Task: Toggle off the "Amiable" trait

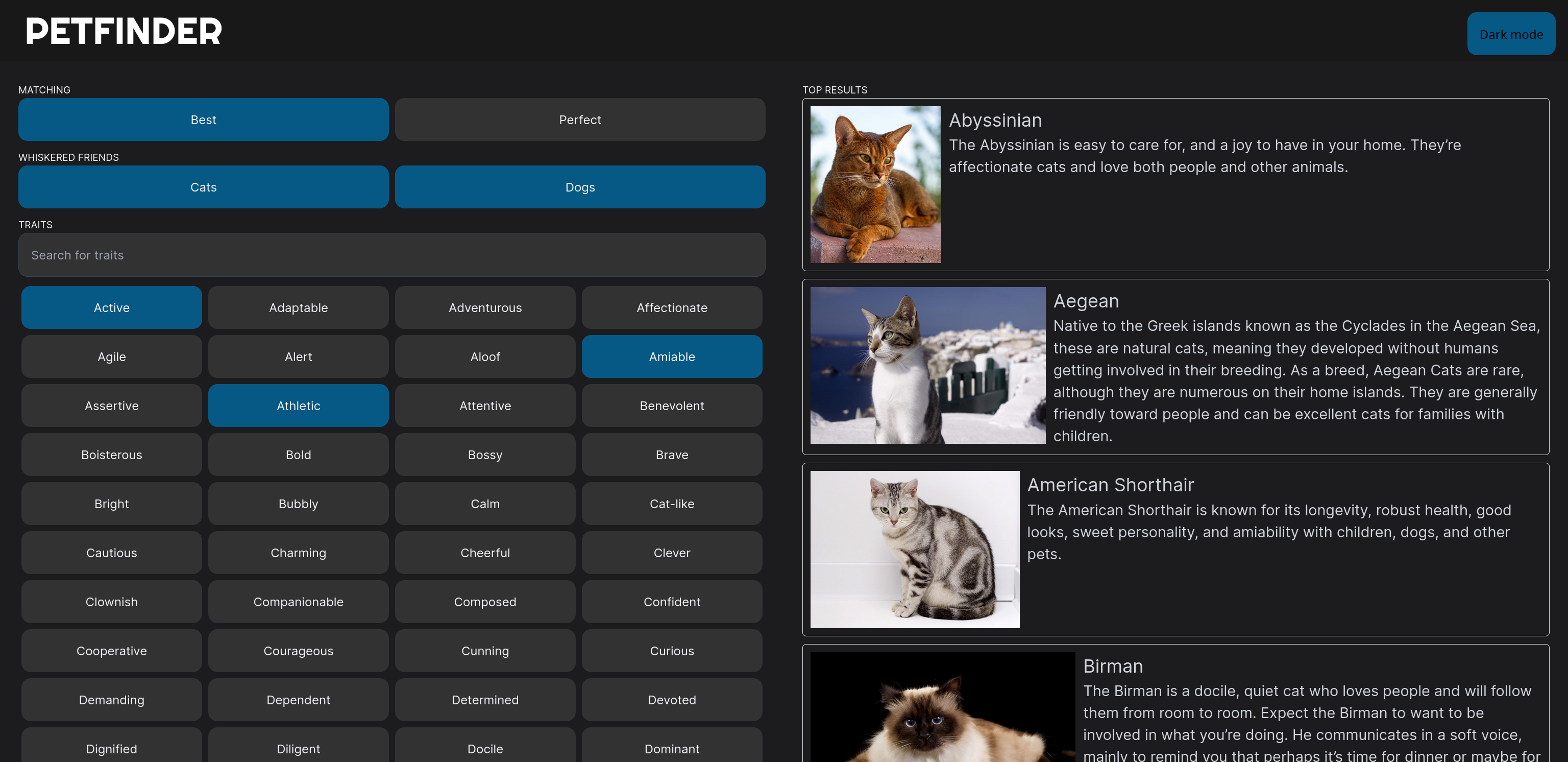Action: coord(672,356)
